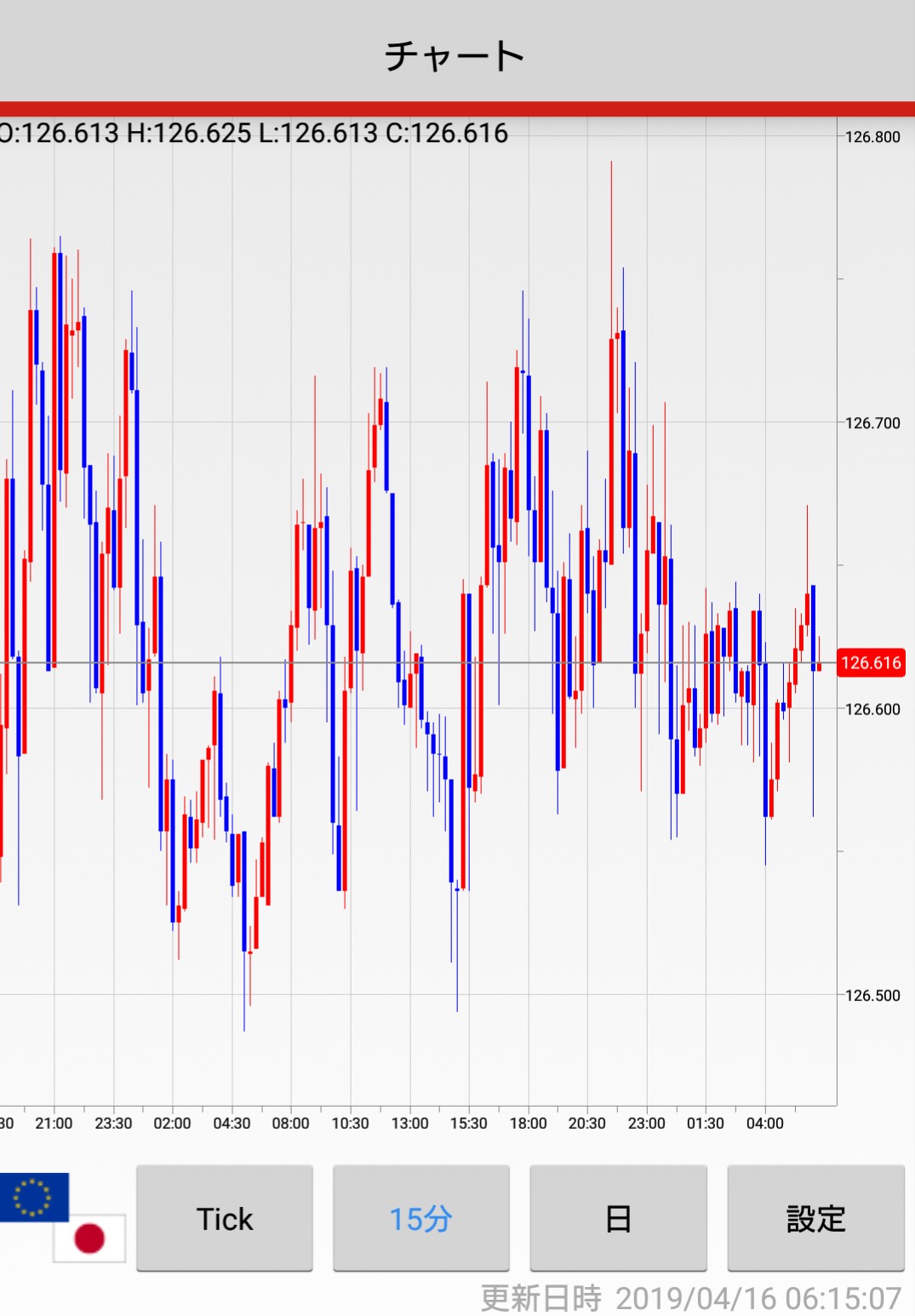Select the 15分 timeframe button
Viewport: 915px width, 1316px height.
pyautogui.click(x=420, y=1219)
